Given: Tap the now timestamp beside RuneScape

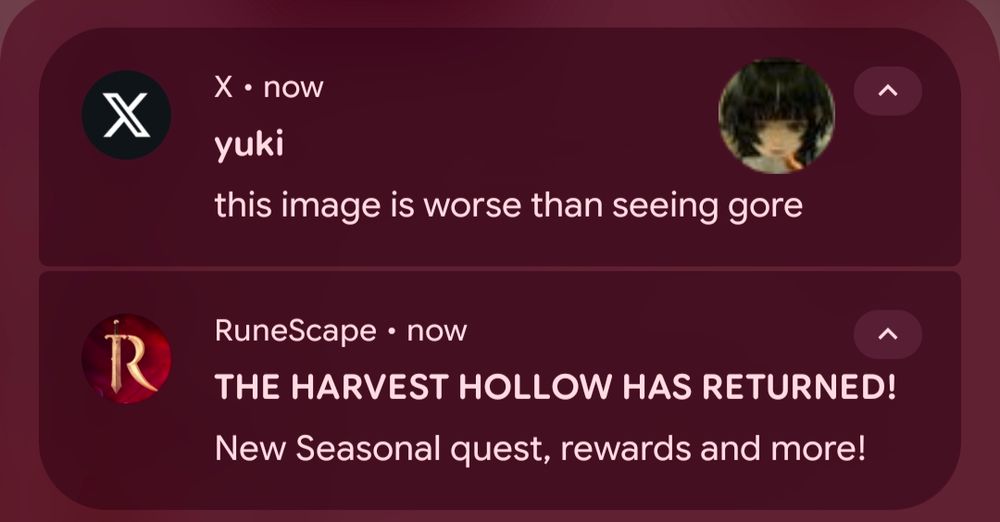Looking at the screenshot, I should pyautogui.click(x=437, y=332).
